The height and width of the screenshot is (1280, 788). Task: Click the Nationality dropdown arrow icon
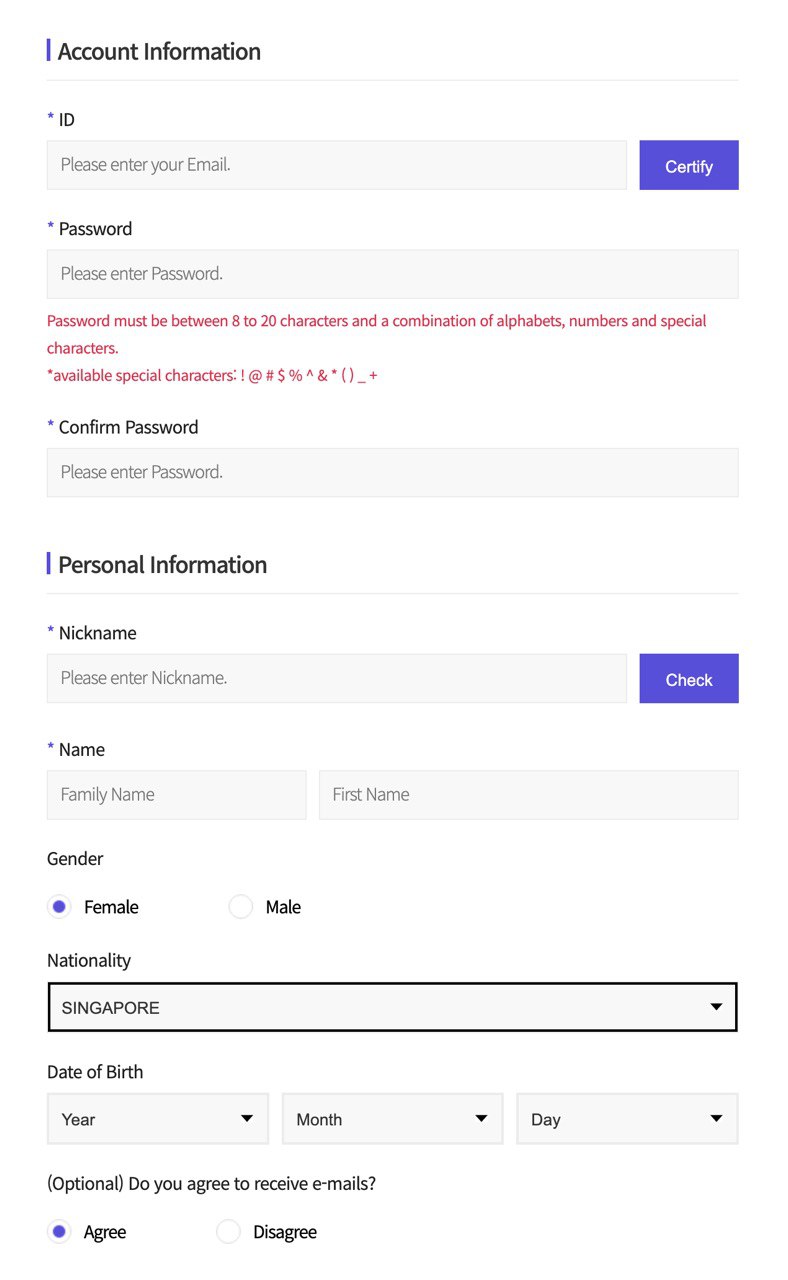click(x=716, y=1007)
